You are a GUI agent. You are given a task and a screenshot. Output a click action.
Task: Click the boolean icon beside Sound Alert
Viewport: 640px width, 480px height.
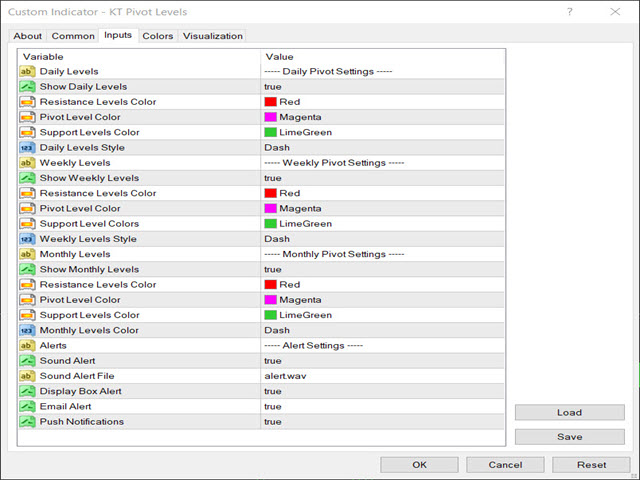click(x=27, y=361)
